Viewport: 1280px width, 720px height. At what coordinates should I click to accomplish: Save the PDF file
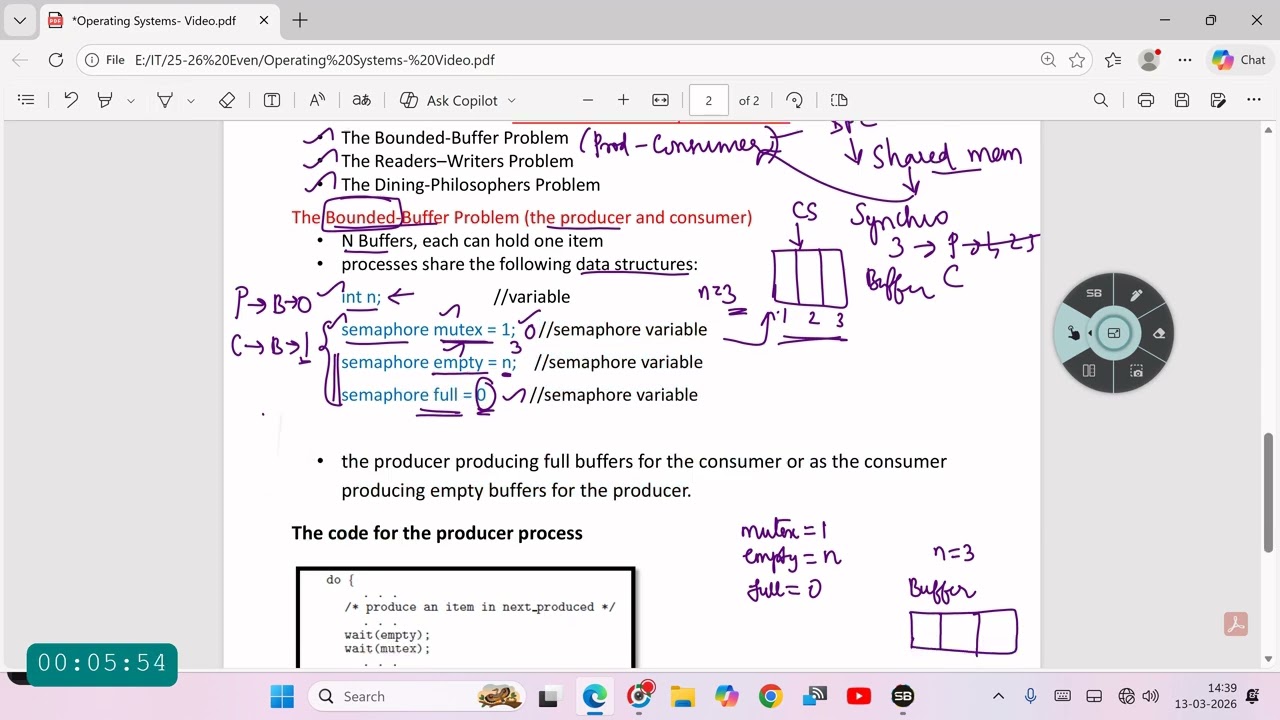1182,100
